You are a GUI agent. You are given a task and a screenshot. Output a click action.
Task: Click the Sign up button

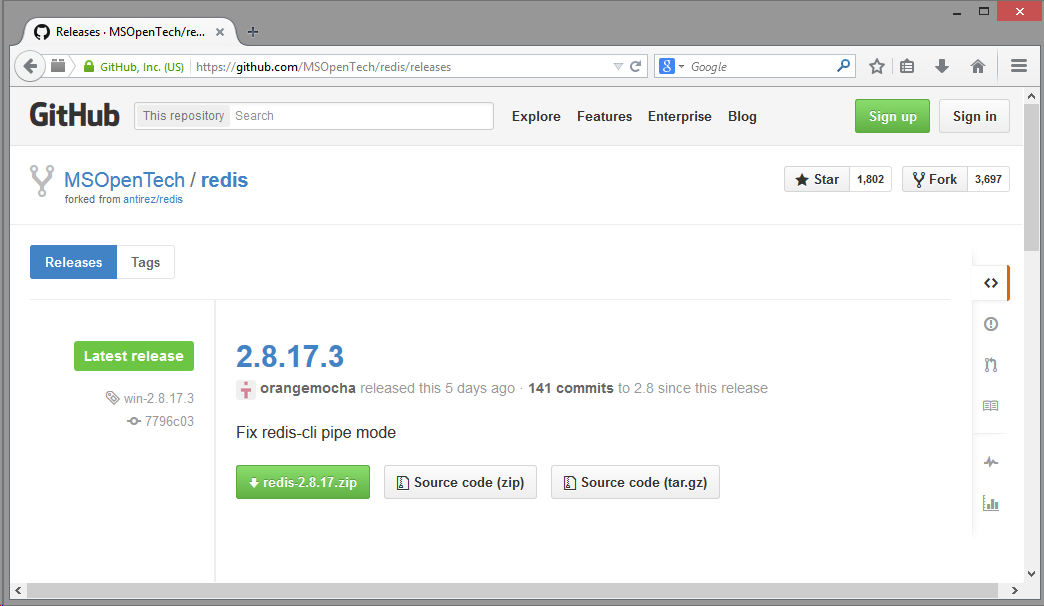click(x=892, y=116)
